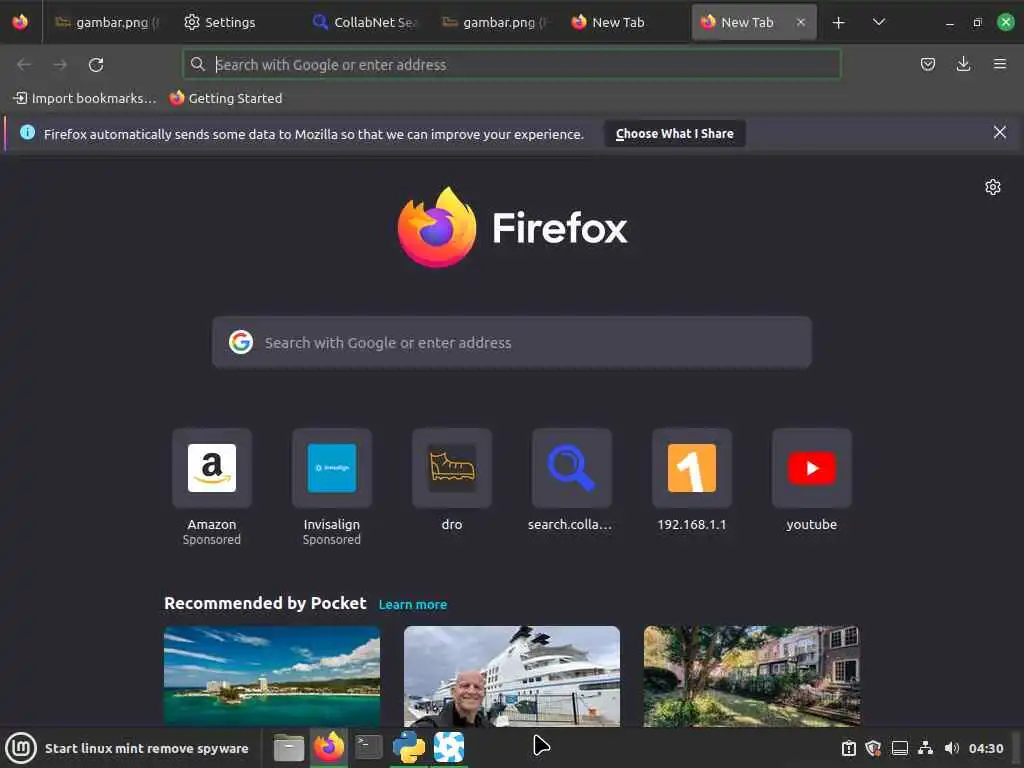This screenshot has height=768, width=1024.
Task: Reload the current page
Action: [x=96, y=65]
